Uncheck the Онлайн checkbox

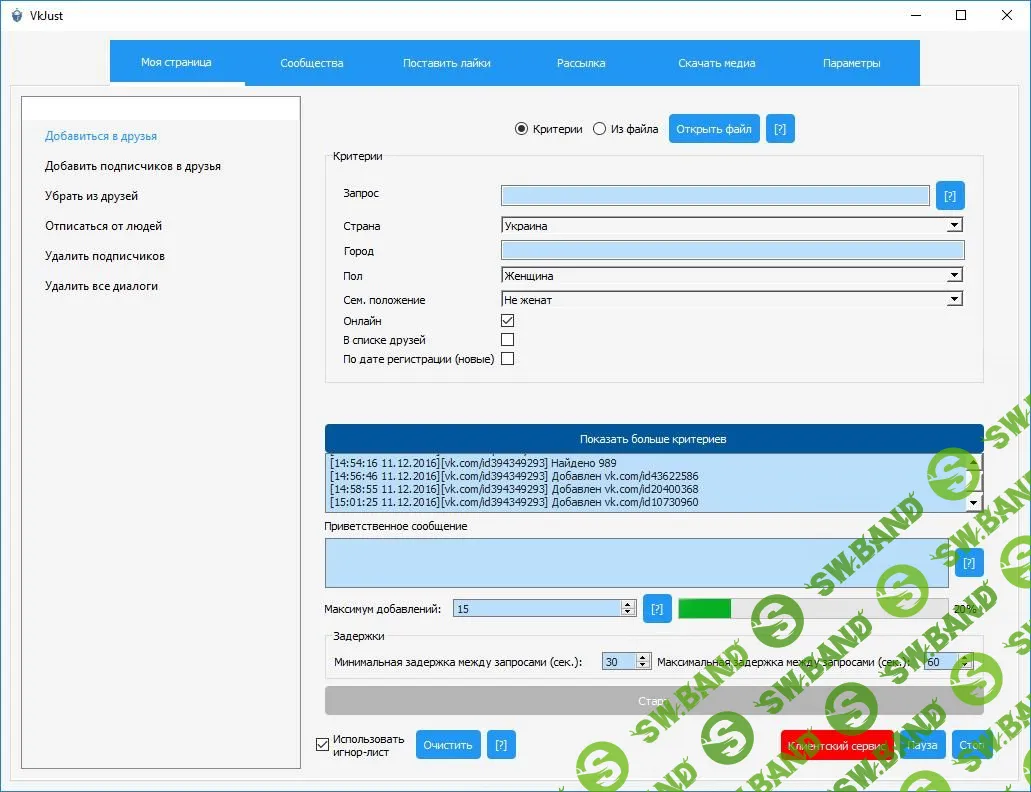pos(507,320)
